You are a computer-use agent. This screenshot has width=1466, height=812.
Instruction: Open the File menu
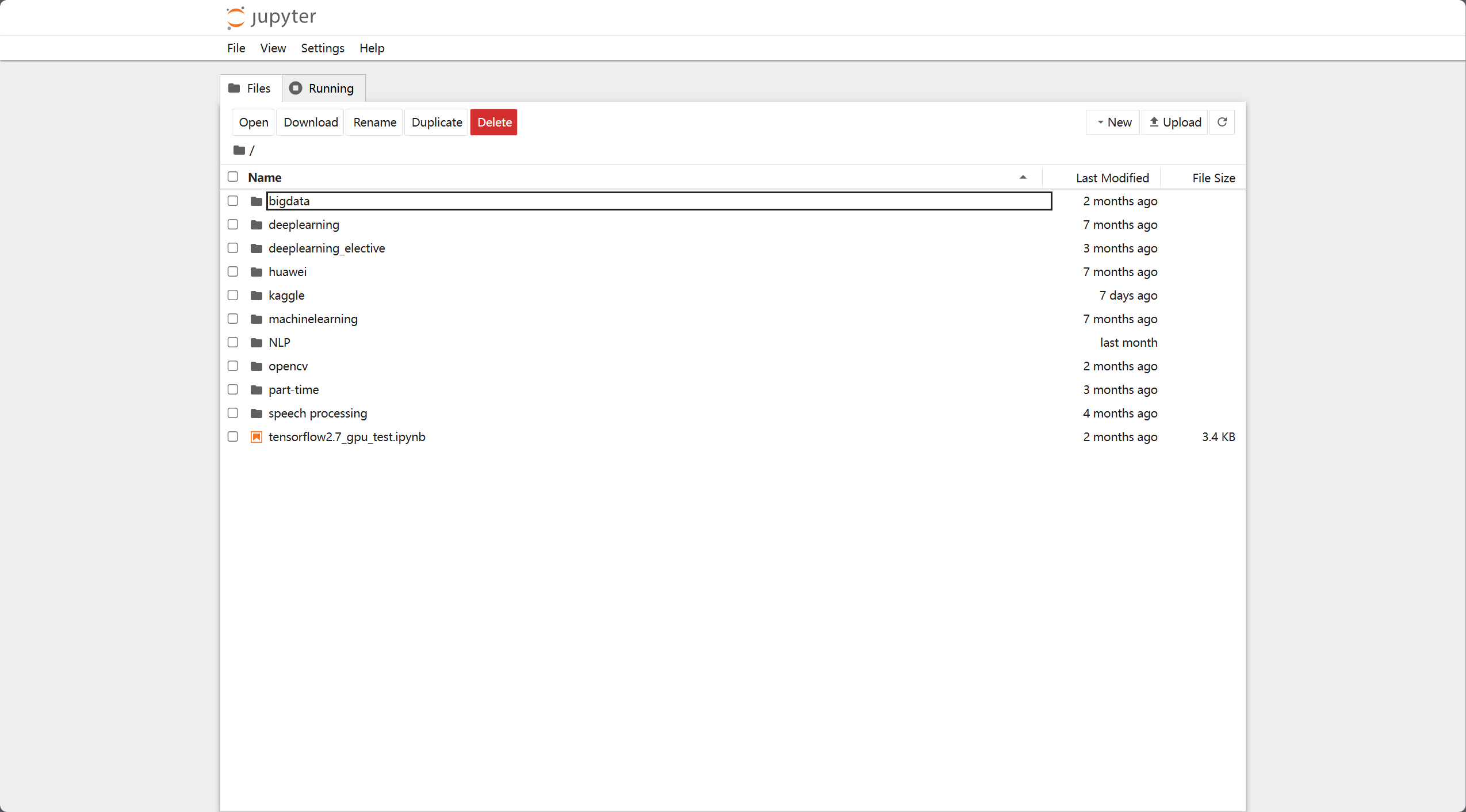click(236, 48)
